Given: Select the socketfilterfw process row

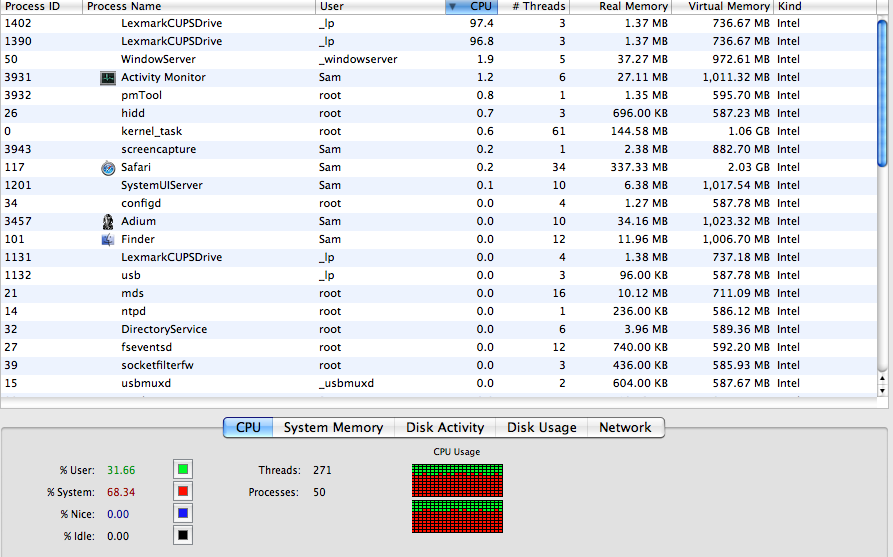Looking at the screenshot, I should tap(439, 366).
